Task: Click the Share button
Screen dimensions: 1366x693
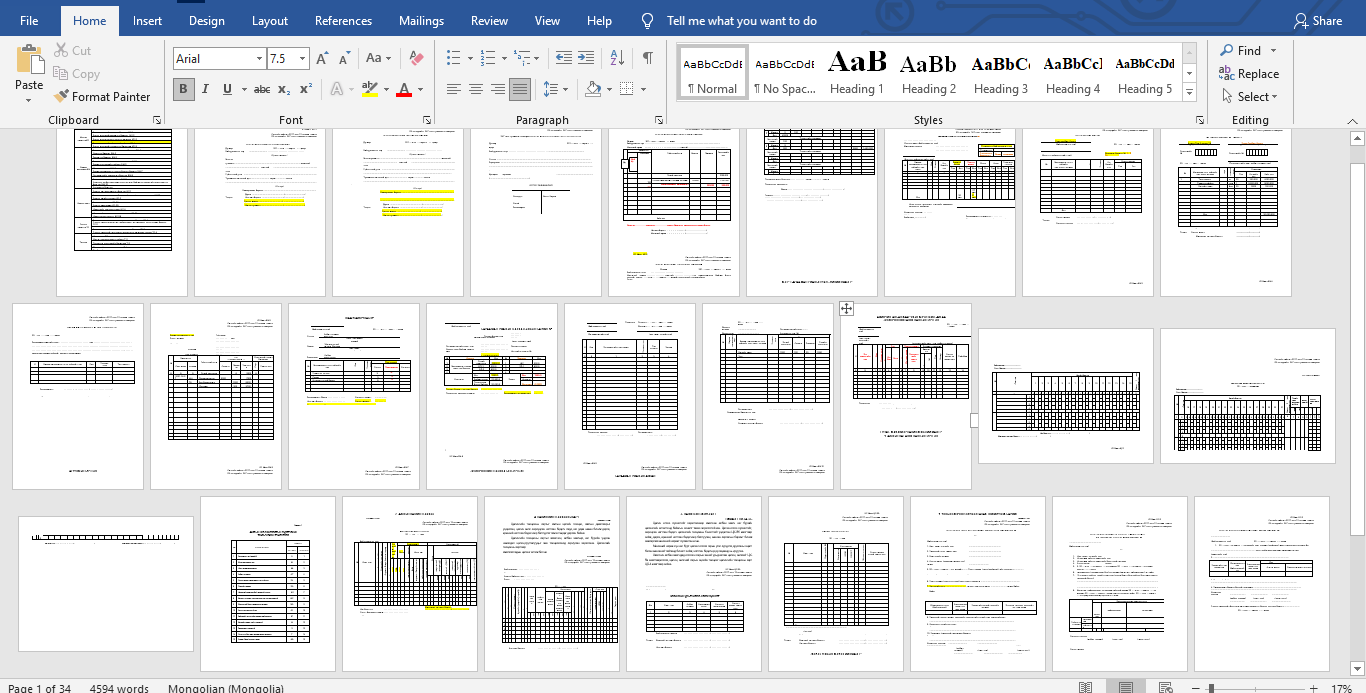Action: [1317, 21]
